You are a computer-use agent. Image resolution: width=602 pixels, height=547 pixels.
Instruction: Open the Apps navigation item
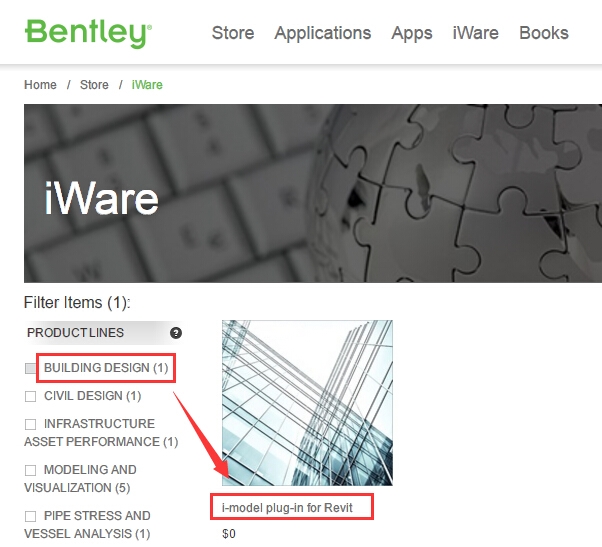pos(412,33)
